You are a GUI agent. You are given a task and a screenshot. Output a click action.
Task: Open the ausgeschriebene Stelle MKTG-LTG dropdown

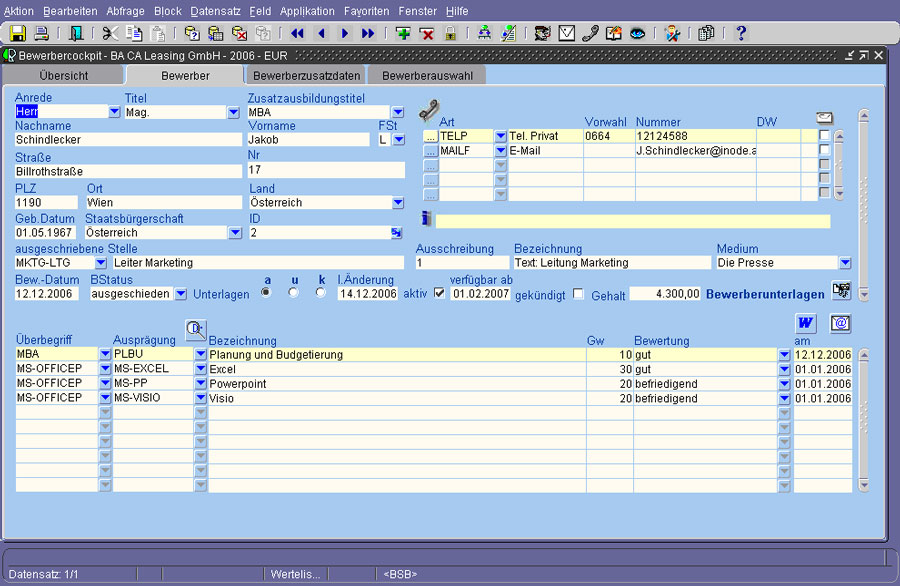pos(100,263)
